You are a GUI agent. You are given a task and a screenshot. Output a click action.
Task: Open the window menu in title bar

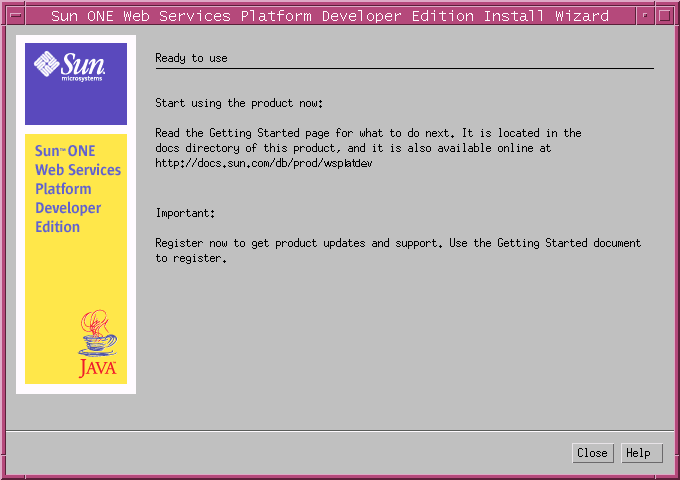click(x=16, y=16)
